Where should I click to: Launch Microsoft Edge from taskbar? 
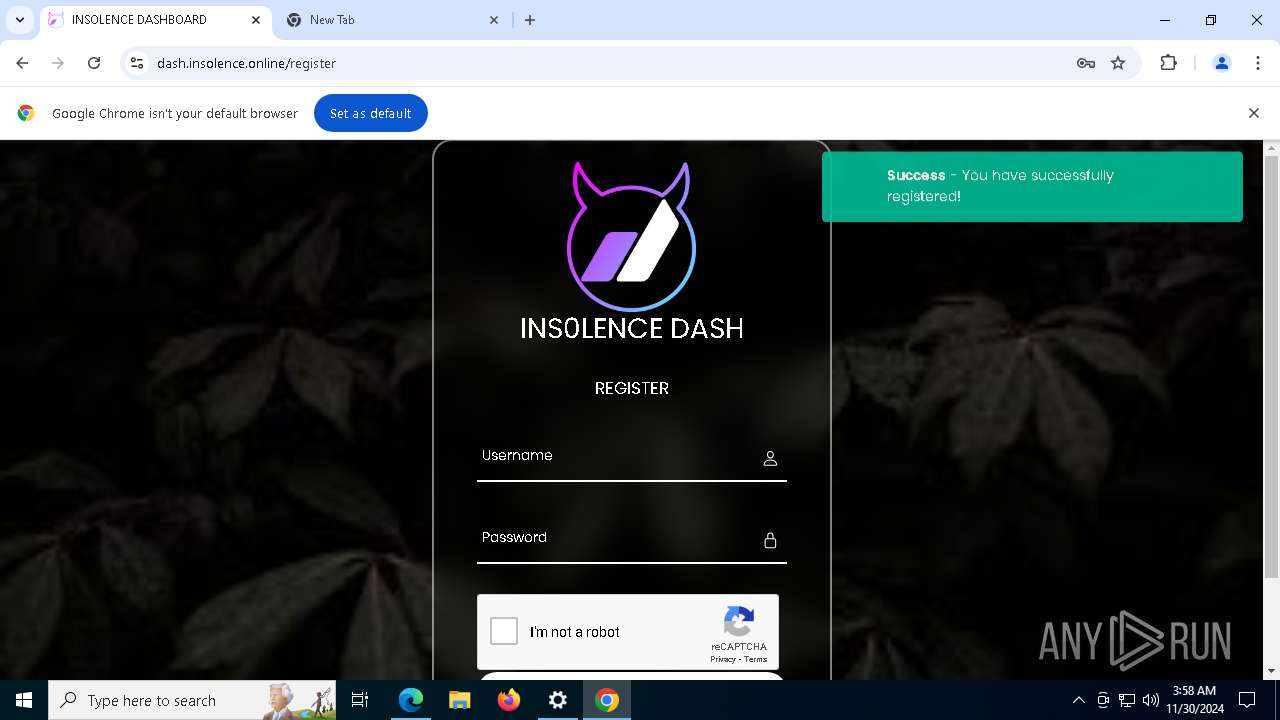[411, 700]
